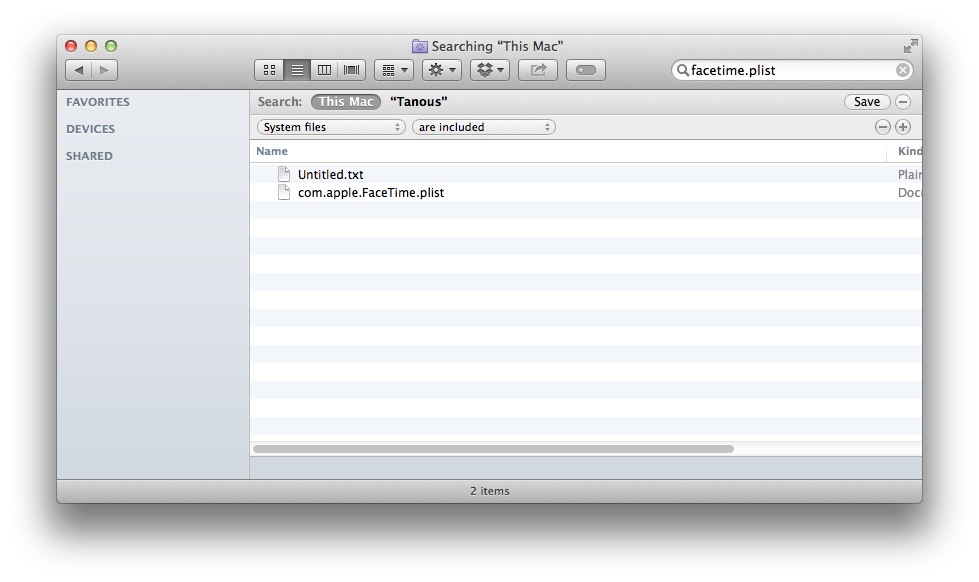This screenshot has height=582, width=979.
Task: Click the magnifying glass search icon
Action: (682, 70)
